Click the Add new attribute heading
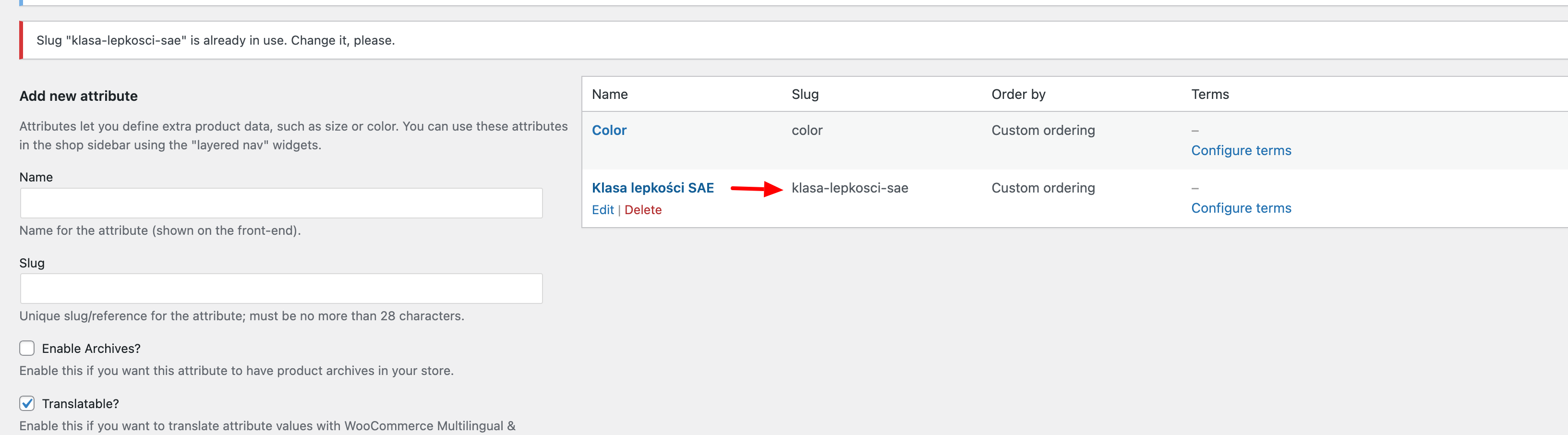 [79, 96]
